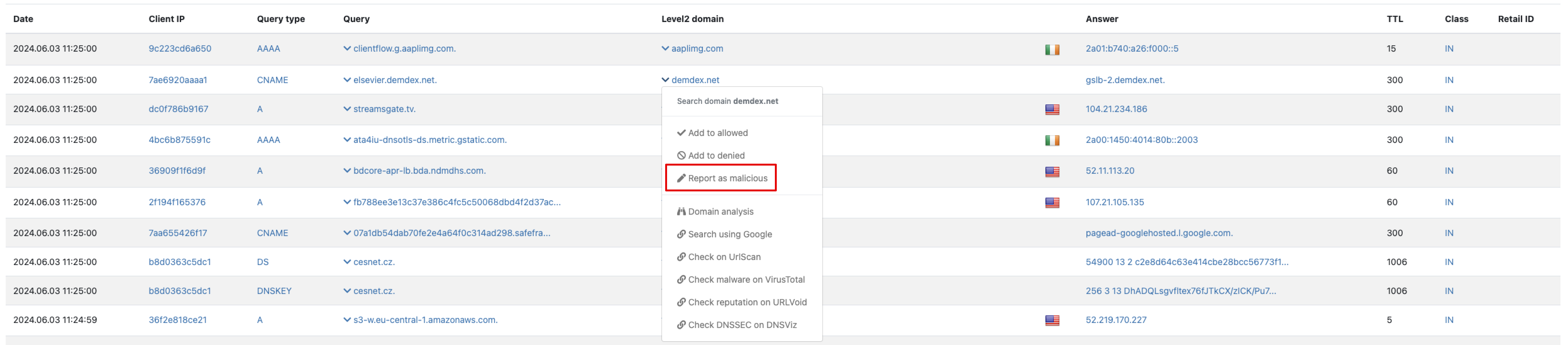Viewport: 1568px width, 345px height.
Task: Click answer starting 256 3 13
Action: [x=1181, y=291]
